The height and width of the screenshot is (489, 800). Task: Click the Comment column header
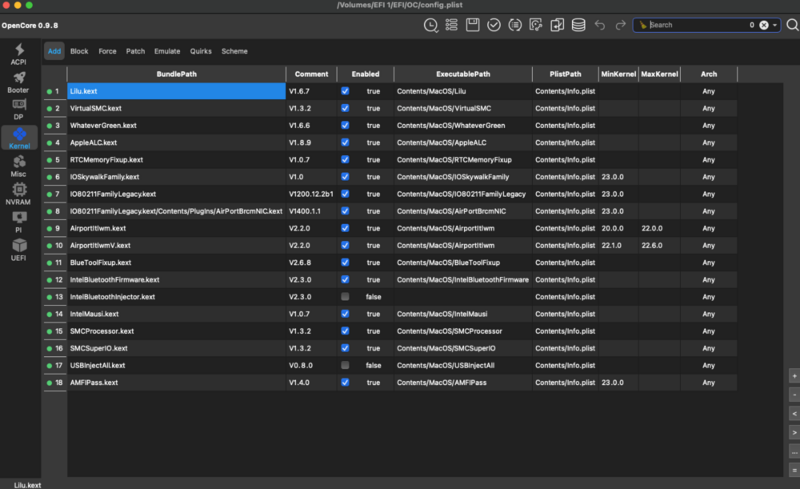[x=311, y=74]
